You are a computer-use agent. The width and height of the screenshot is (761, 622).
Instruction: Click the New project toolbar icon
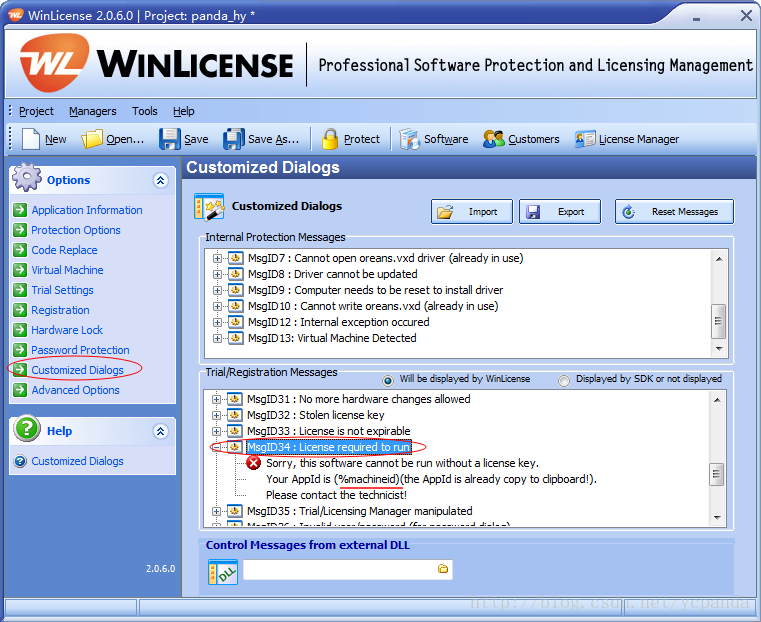[31, 139]
